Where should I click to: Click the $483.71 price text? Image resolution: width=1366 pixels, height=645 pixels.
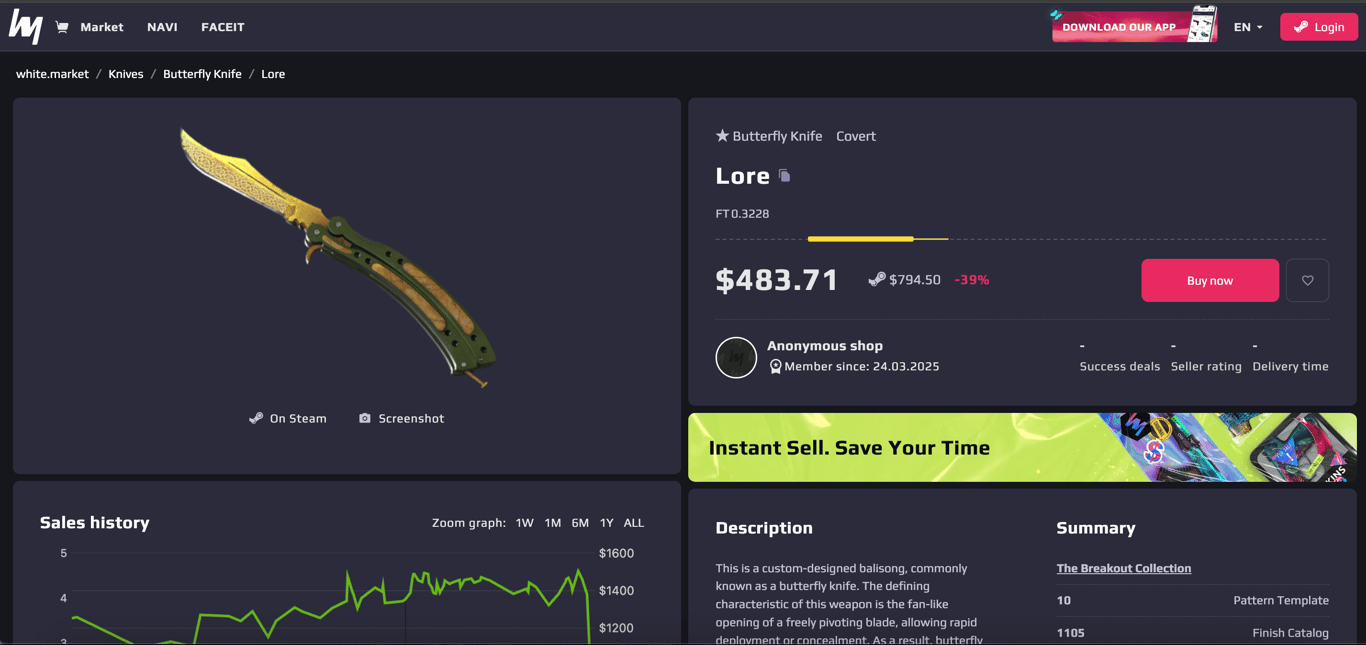(x=777, y=280)
